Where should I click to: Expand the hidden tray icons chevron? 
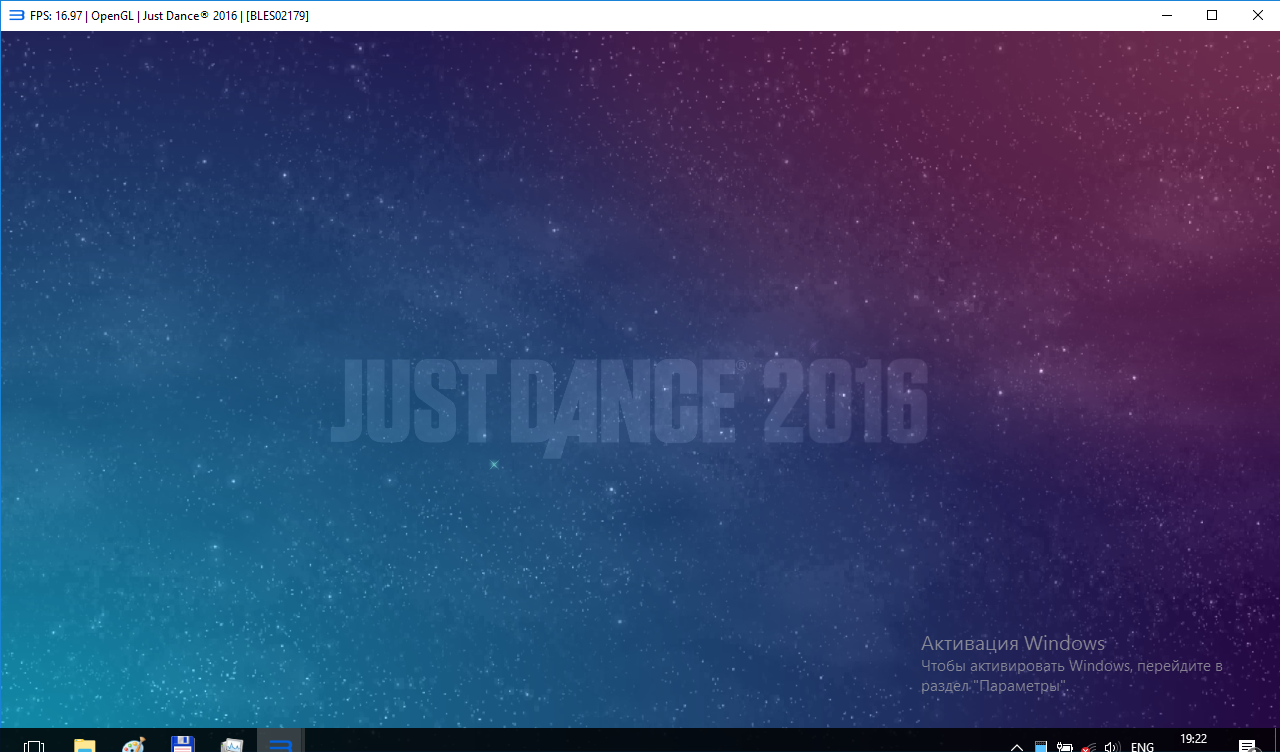click(x=1017, y=746)
